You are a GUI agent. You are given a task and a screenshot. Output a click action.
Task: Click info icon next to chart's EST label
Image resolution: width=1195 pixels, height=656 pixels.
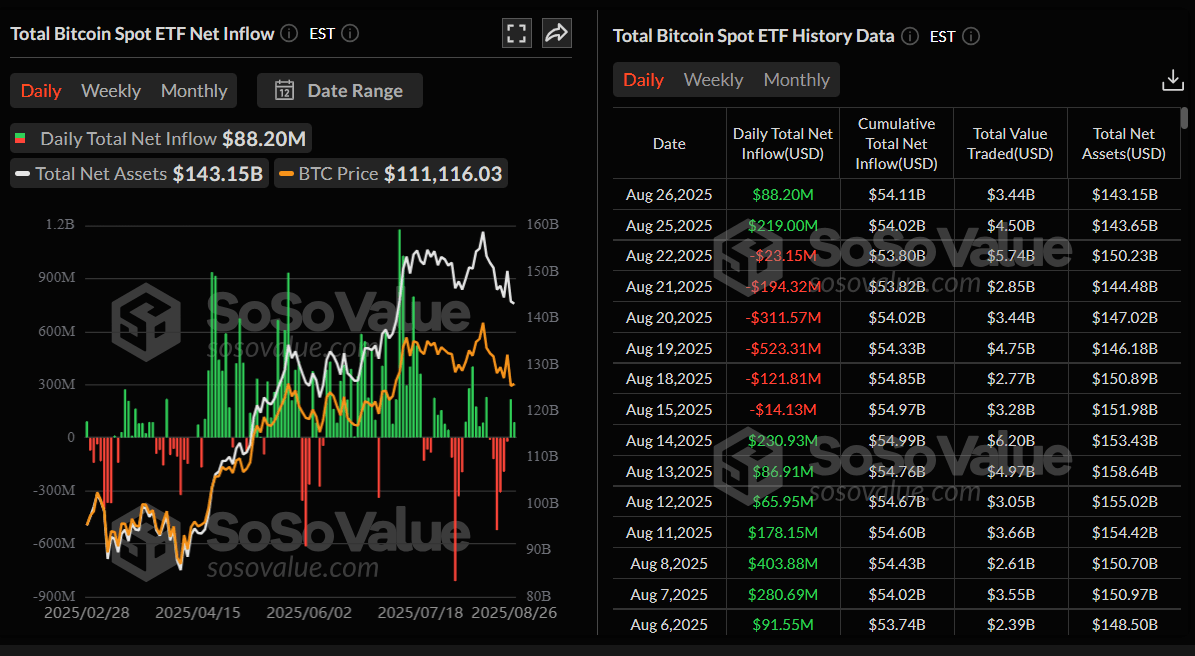click(x=350, y=34)
